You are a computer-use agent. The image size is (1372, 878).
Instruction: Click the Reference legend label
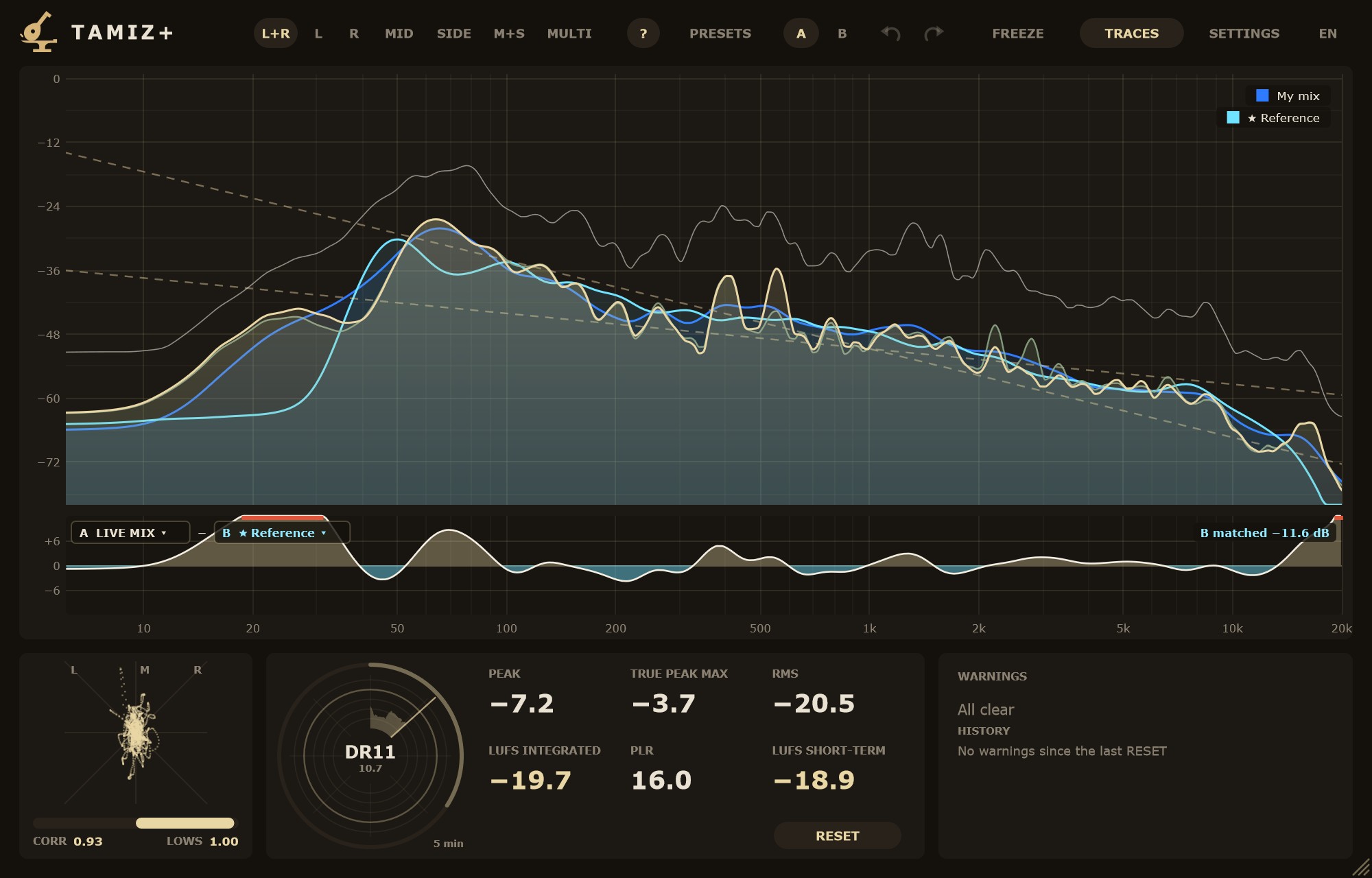coord(1284,118)
